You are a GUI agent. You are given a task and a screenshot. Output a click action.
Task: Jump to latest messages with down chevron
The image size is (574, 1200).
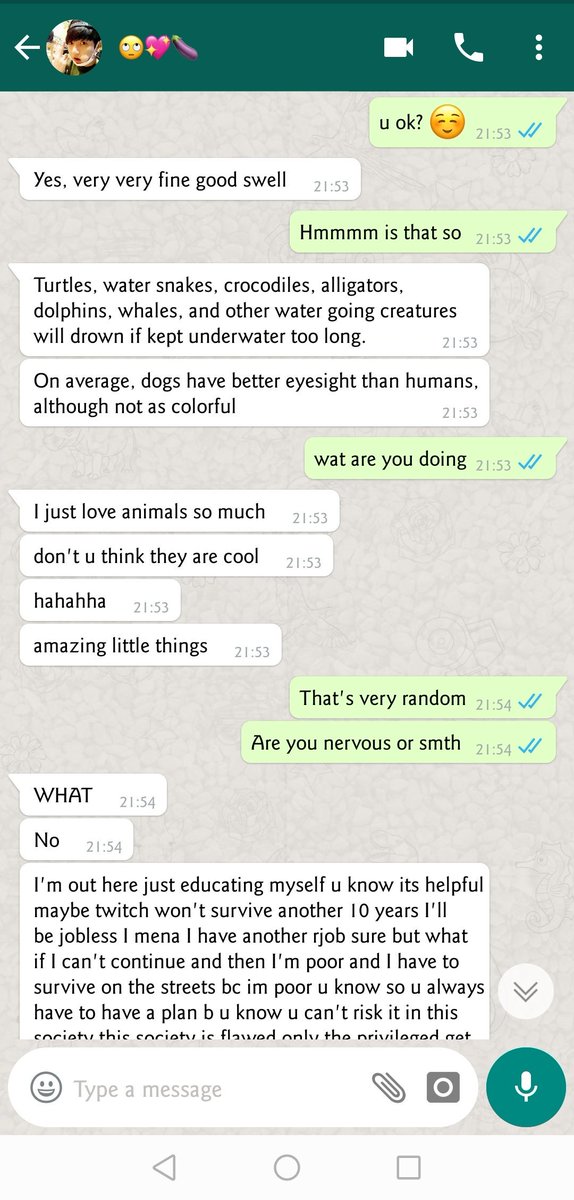click(x=525, y=991)
